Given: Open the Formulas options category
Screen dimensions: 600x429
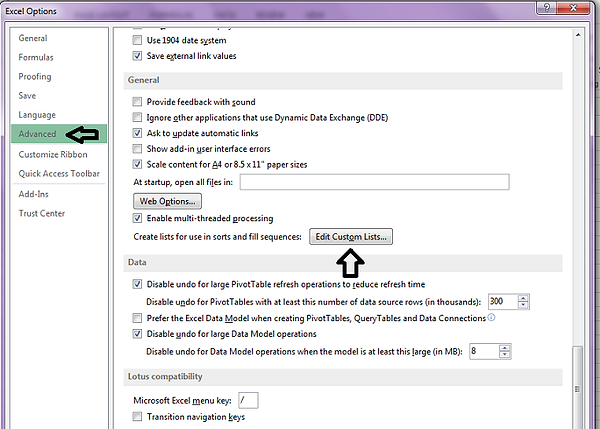Looking at the screenshot, I should [36, 57].
